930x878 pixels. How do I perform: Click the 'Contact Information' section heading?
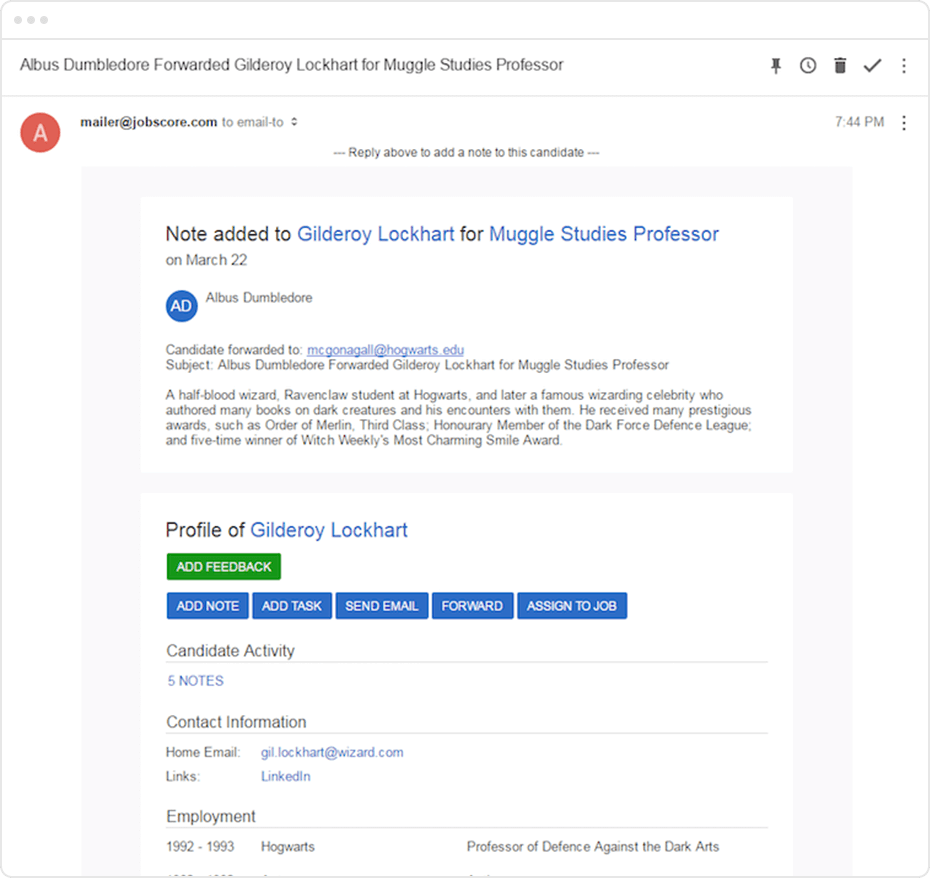point(236,722)
